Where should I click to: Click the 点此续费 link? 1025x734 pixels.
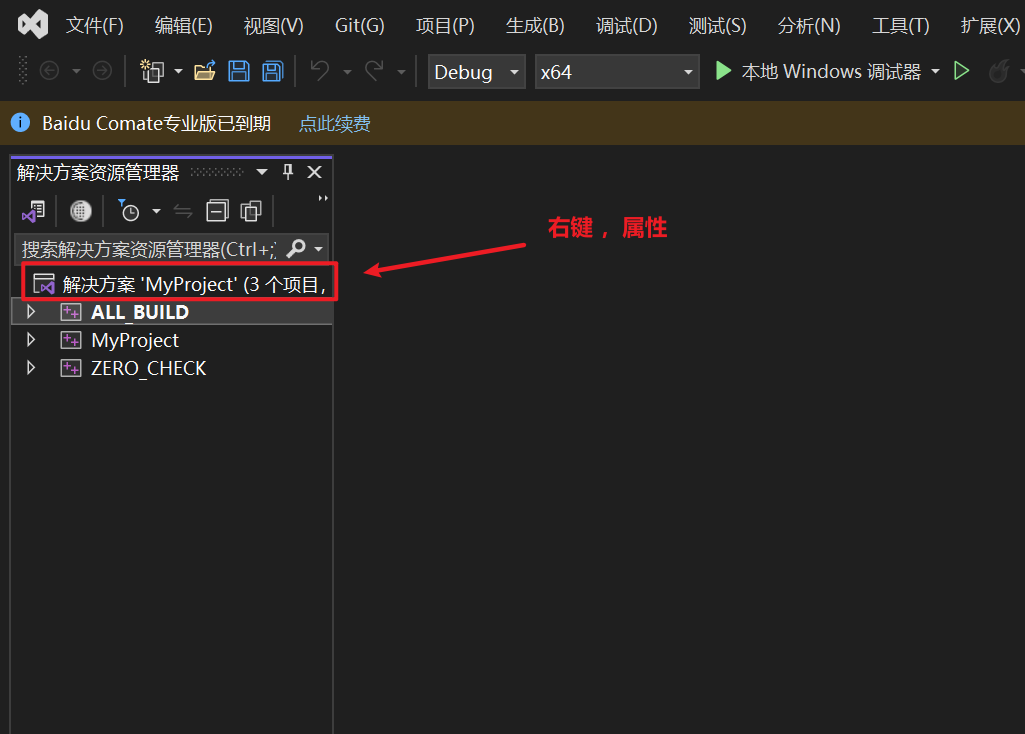tap(335, 124)
